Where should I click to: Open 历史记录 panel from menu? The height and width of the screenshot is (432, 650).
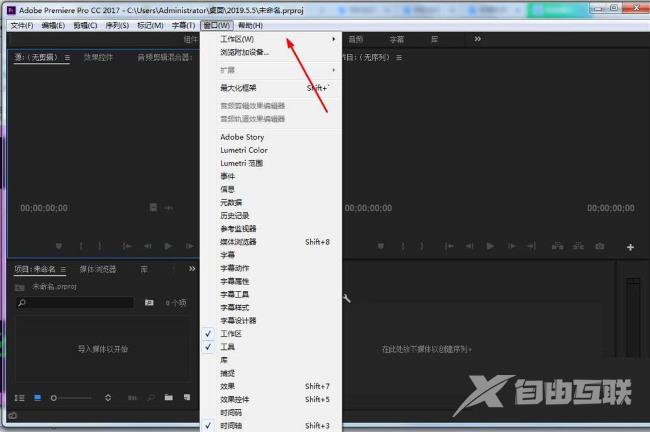coord(271,216)
